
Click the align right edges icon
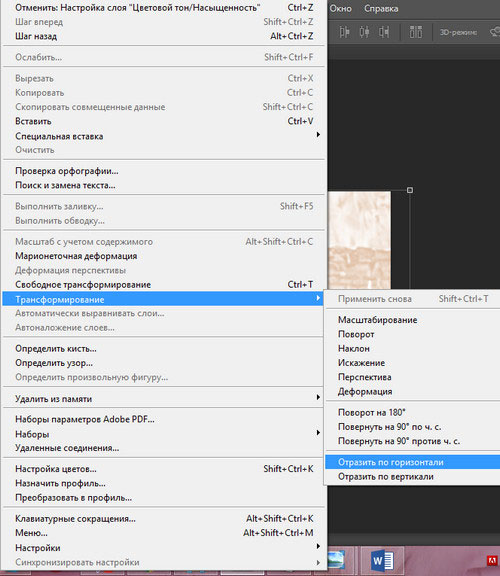click(384, 32)
